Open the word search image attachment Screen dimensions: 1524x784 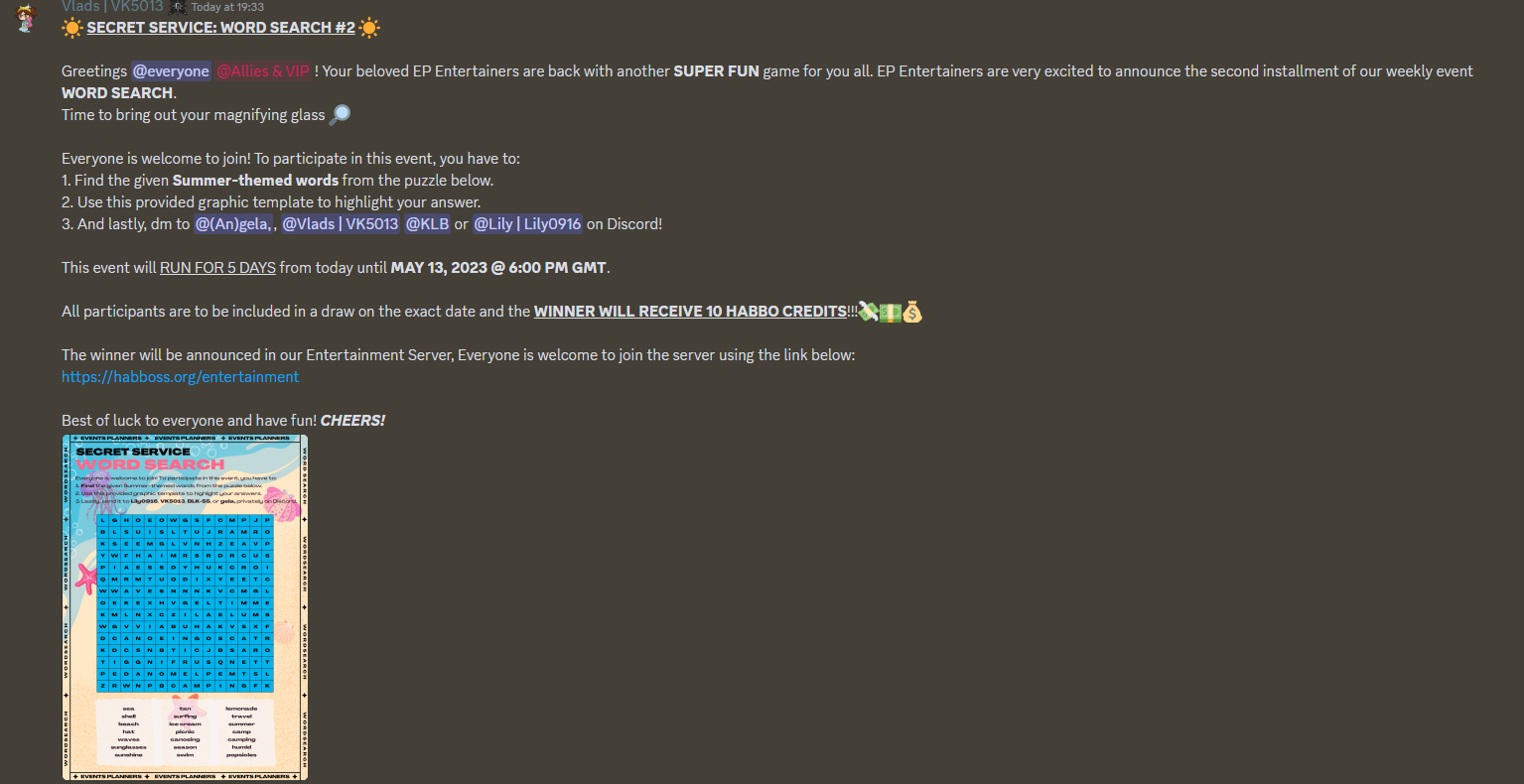tap(185, 607)
